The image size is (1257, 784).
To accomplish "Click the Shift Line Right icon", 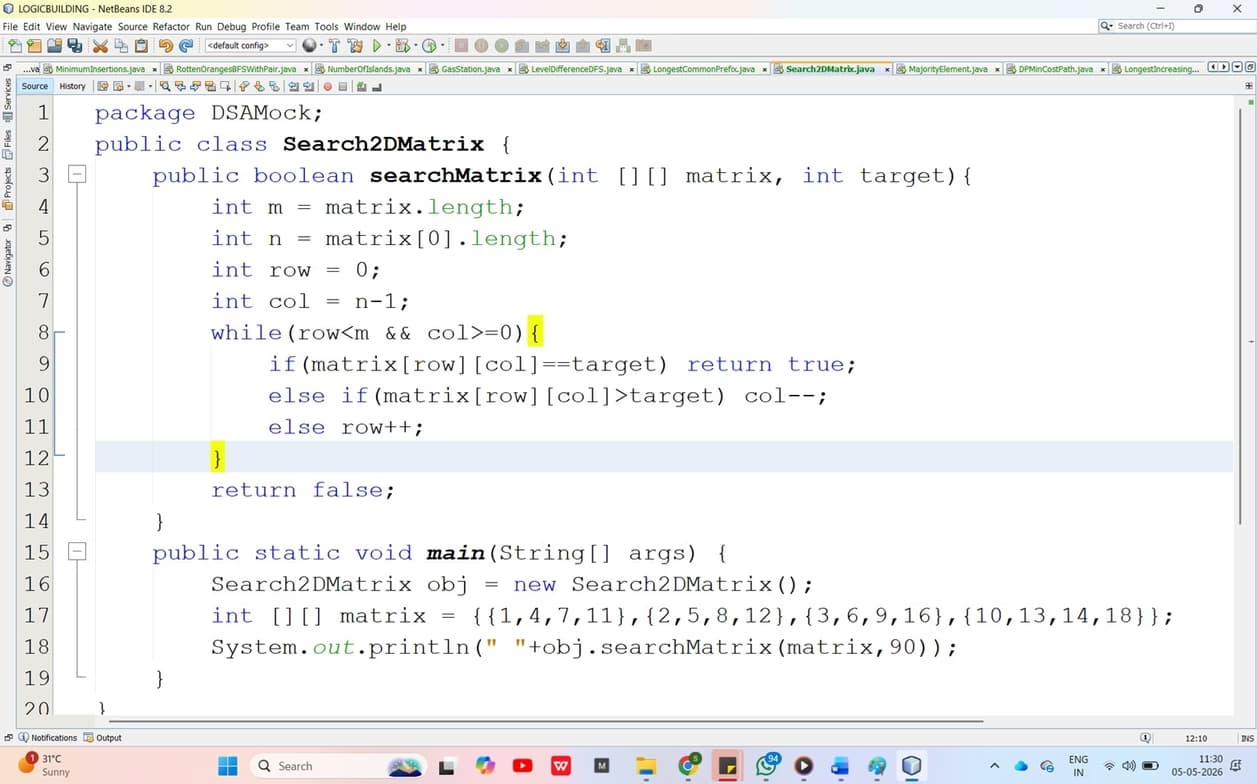I will tap(308, 86).
